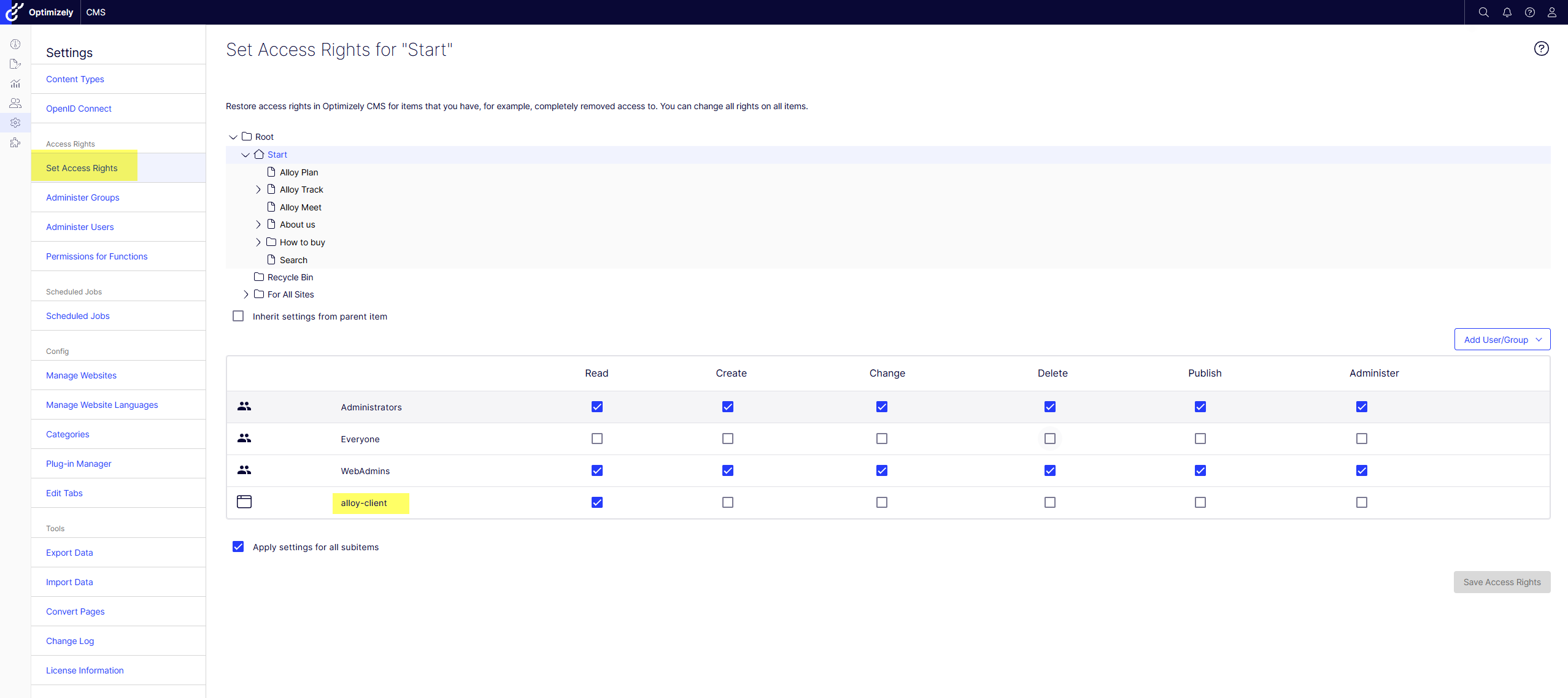Check Change for alloy-client
The width and height of the screenshot is (1568, 698).
click(882, 502)
